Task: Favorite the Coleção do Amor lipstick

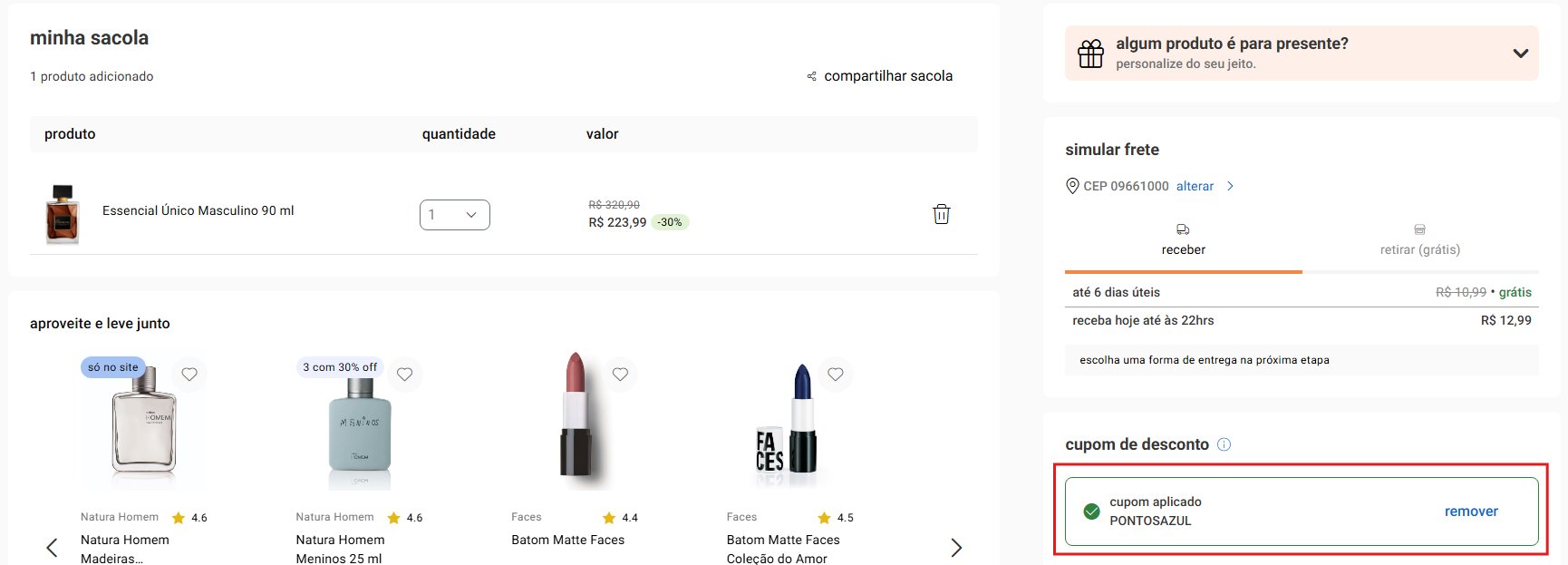Action: tap(836, 374)
